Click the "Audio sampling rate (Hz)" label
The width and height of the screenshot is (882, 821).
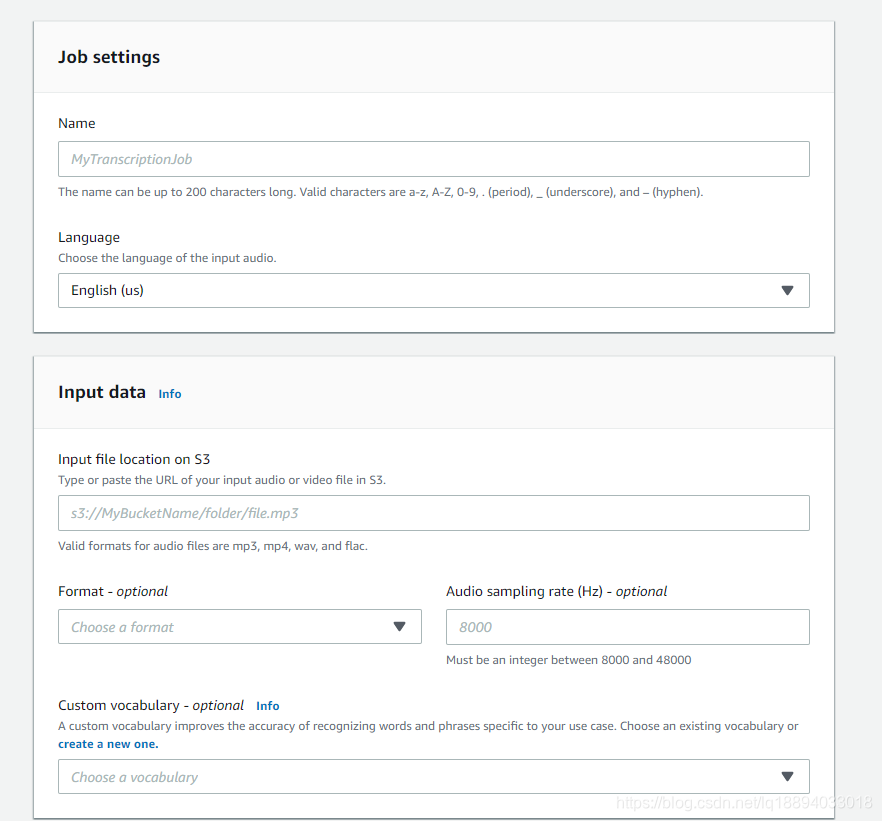pos(556,592)
